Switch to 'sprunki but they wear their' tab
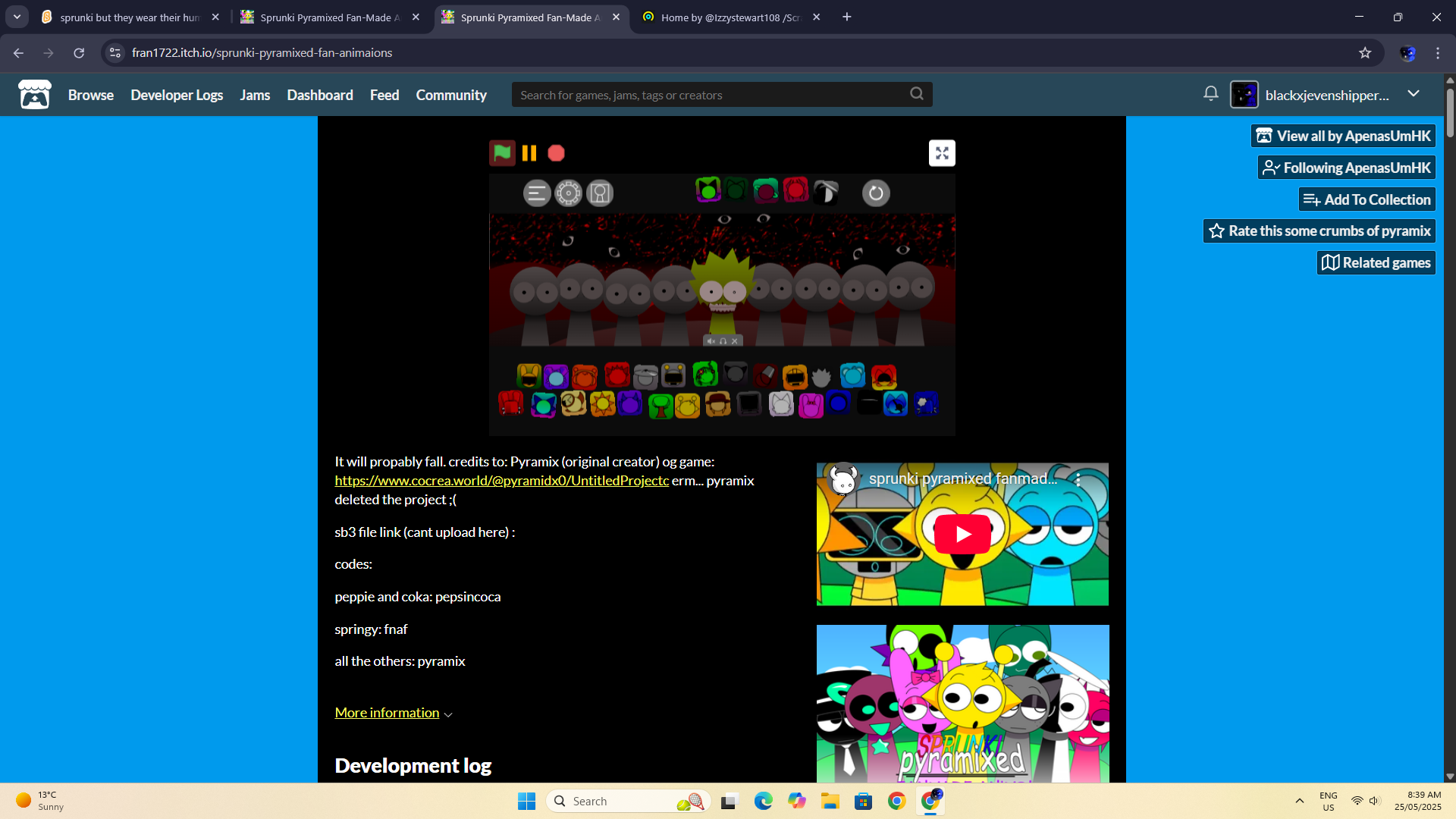Image resolution: width=1456 pixels, height=819 pixels. click(130, 17)
